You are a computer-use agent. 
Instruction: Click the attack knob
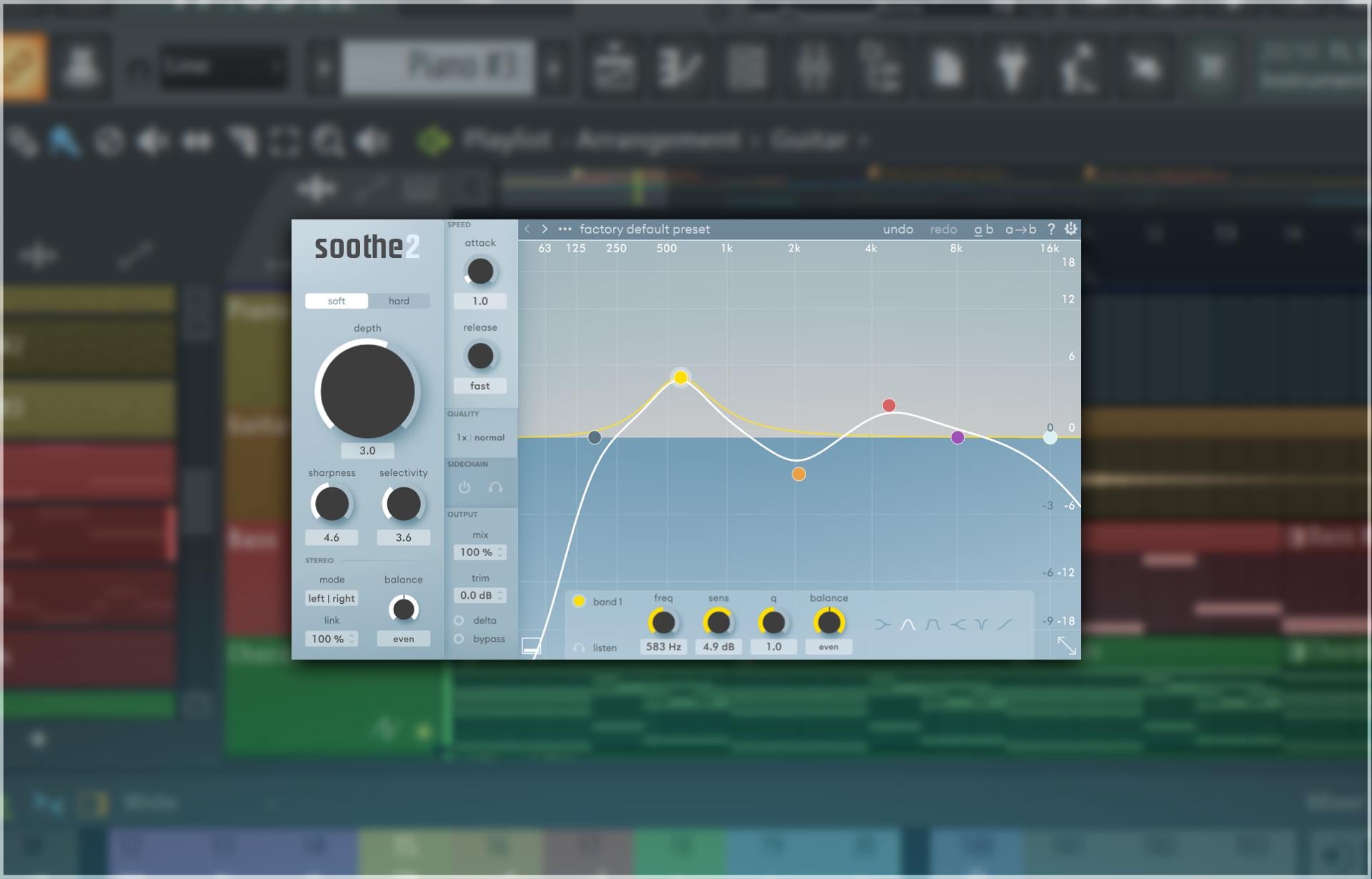[x=480, y=272]
